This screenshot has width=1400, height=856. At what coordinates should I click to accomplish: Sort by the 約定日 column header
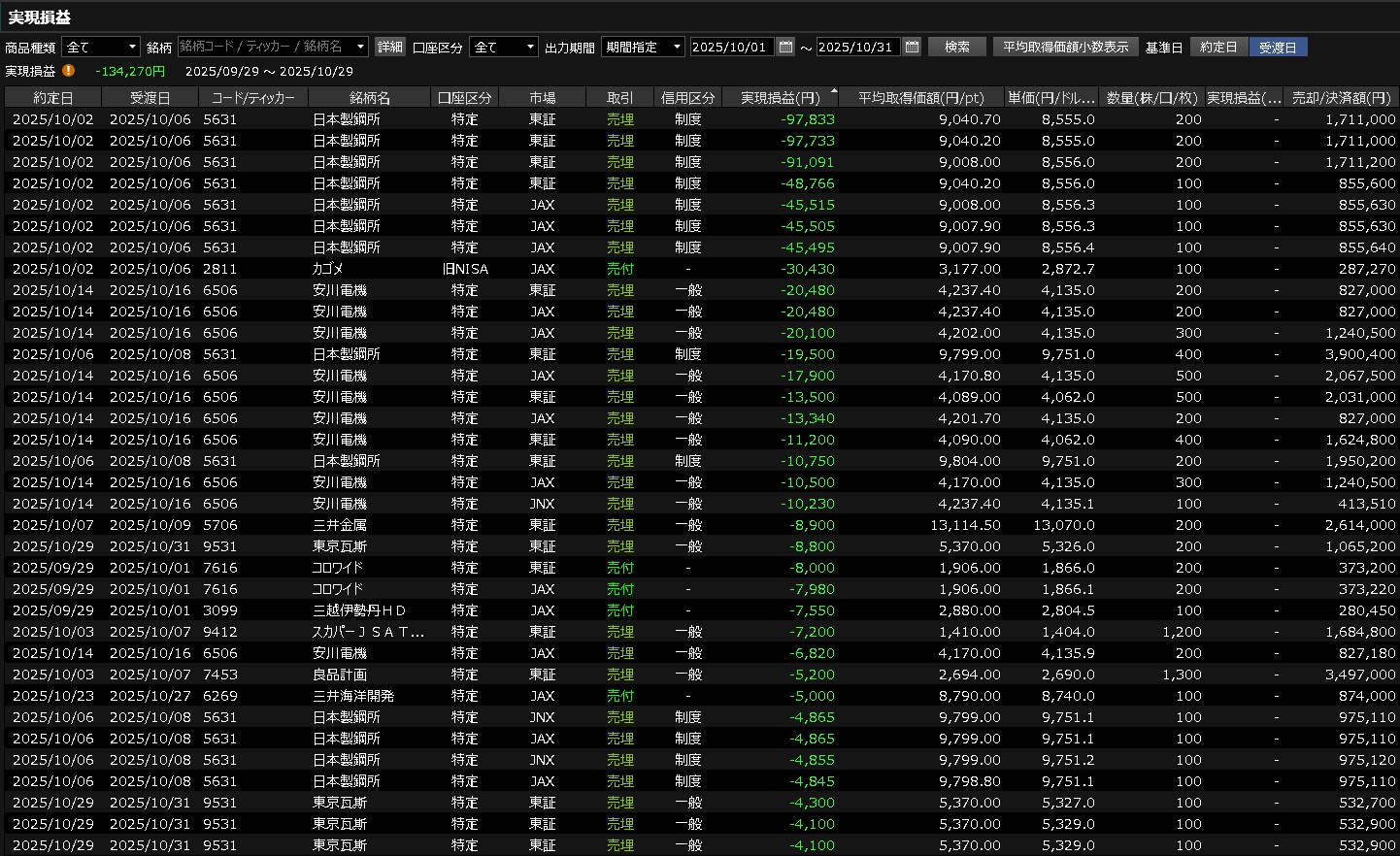pyautogui.click(x=52, y=98)
